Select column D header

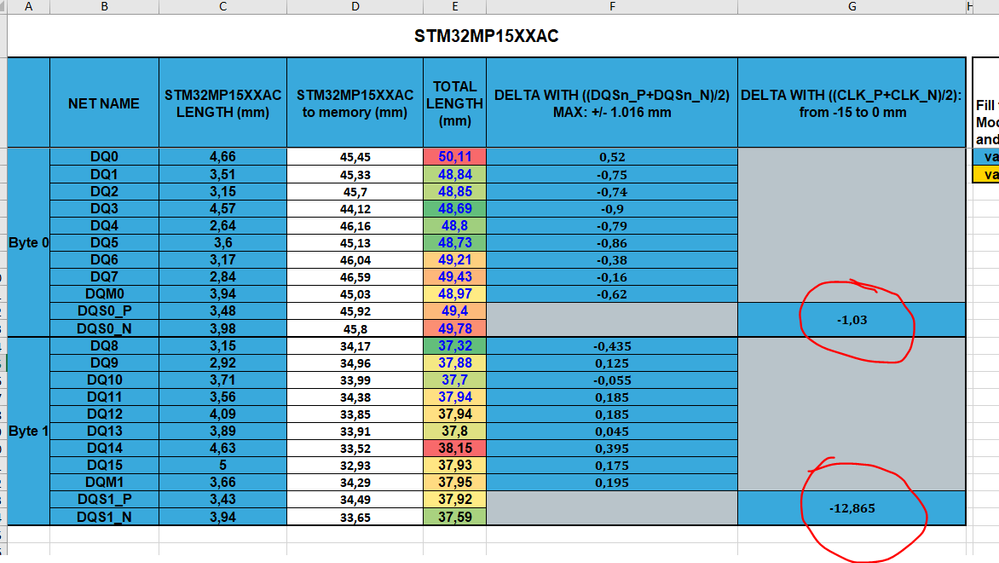tap(355, 6)
